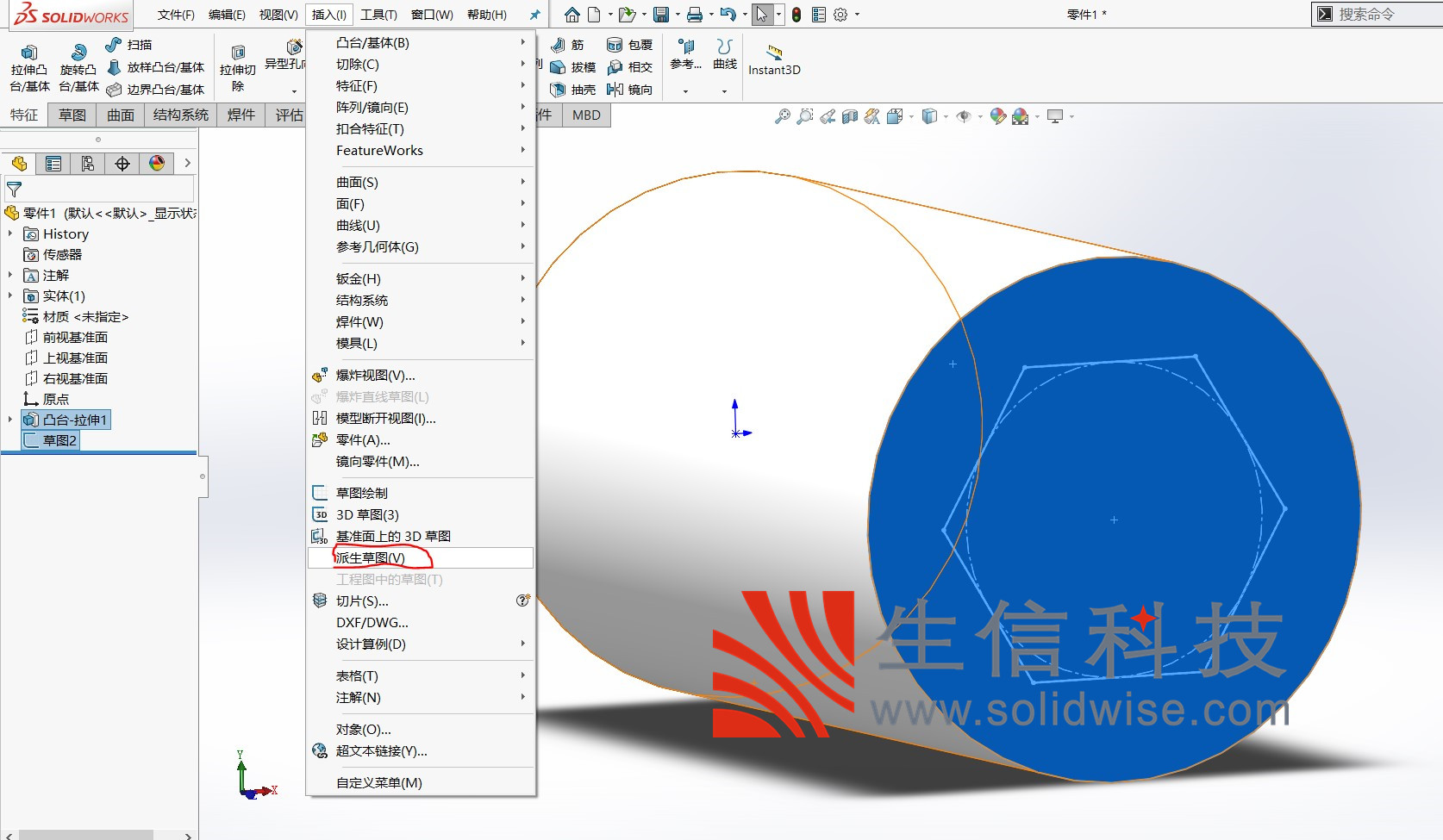The image size is (1443, 840).
Task: Expand the History tree node
Action: [10, 233]
